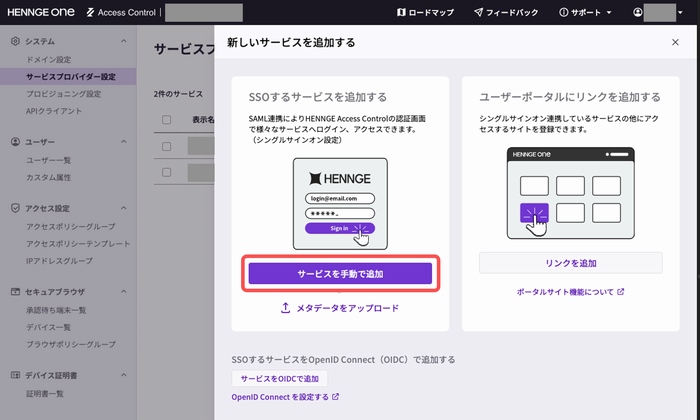Check the second service row checkbox

[167, 172]
